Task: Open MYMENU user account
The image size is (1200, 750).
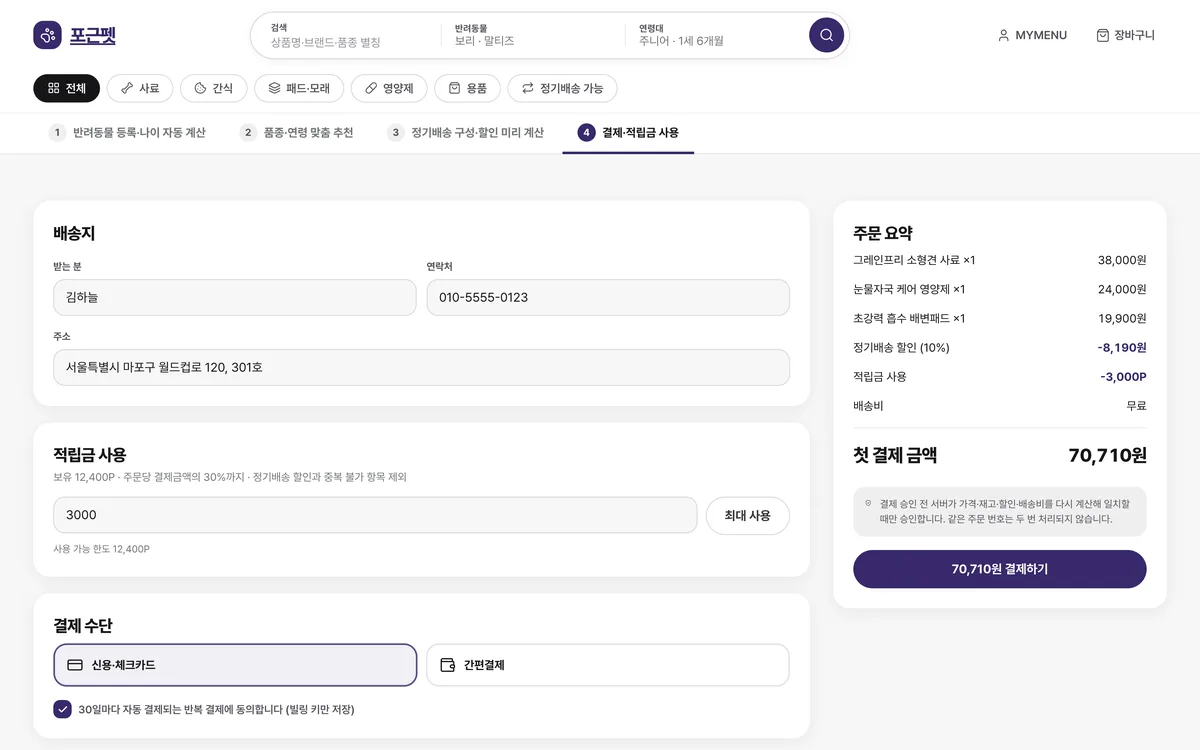Action: [x=1032, y=35]
